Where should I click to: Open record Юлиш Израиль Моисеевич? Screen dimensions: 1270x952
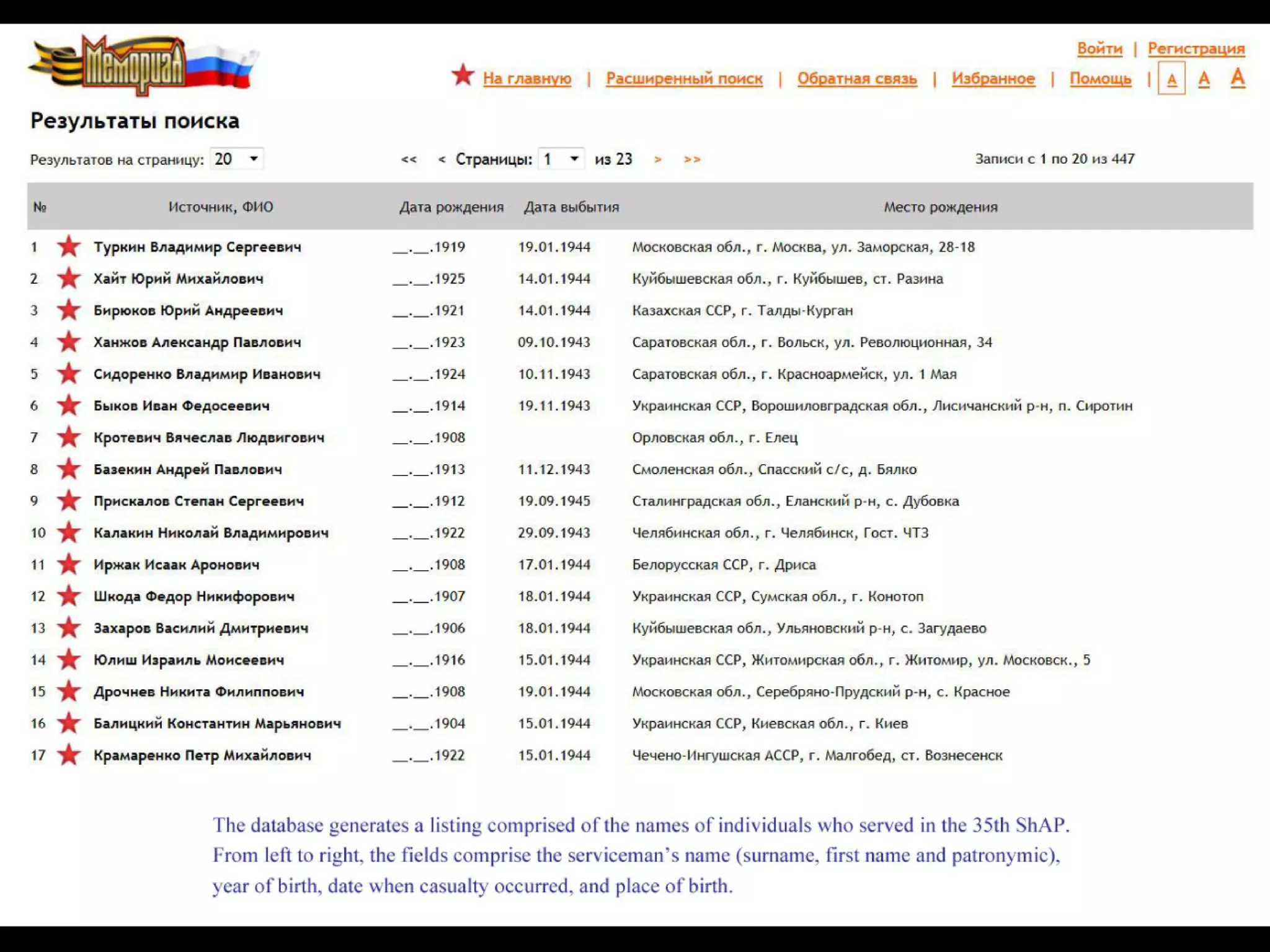point(189,659)
